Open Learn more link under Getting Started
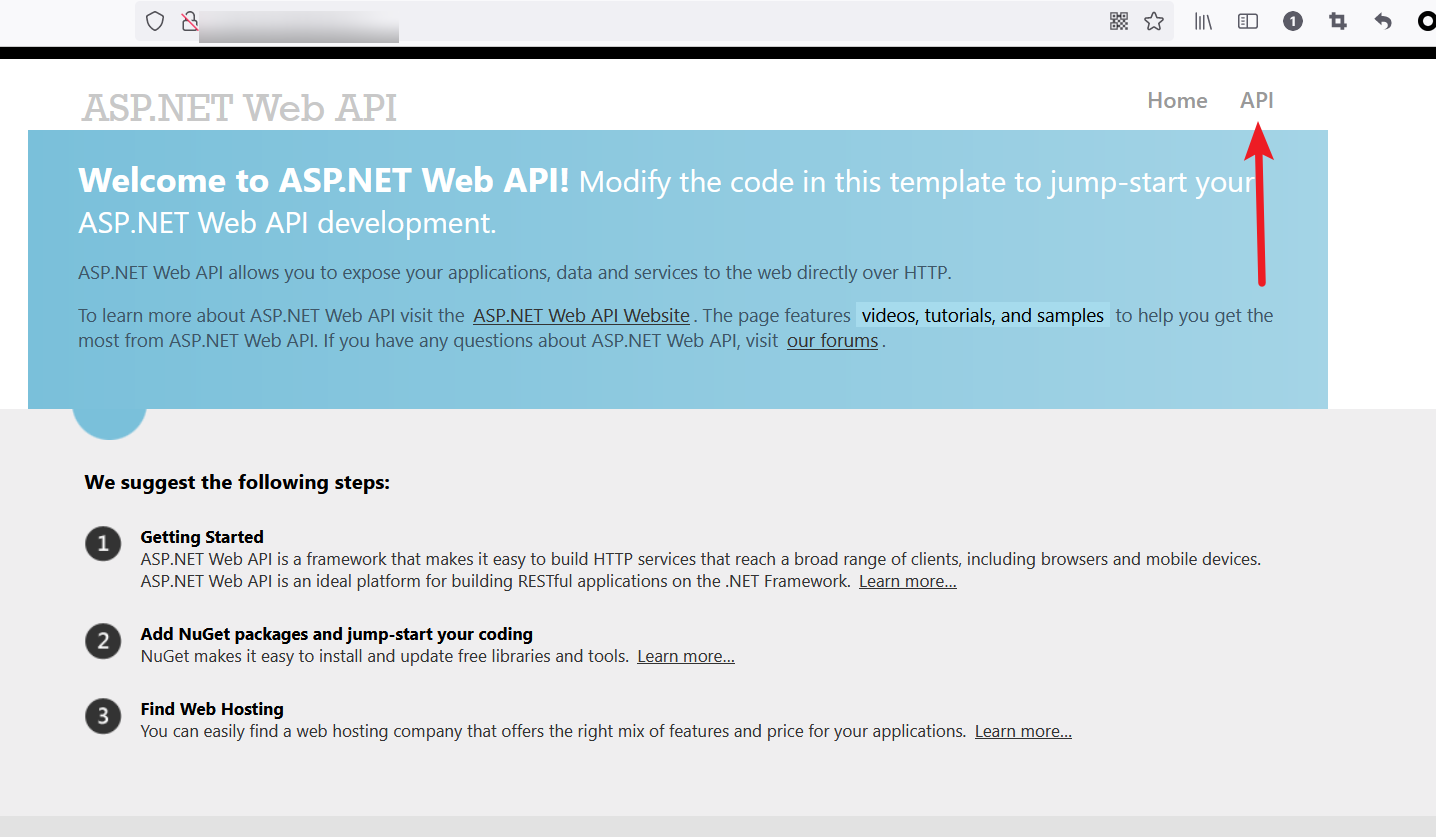 pyautogui.click(x=907, y=581)
